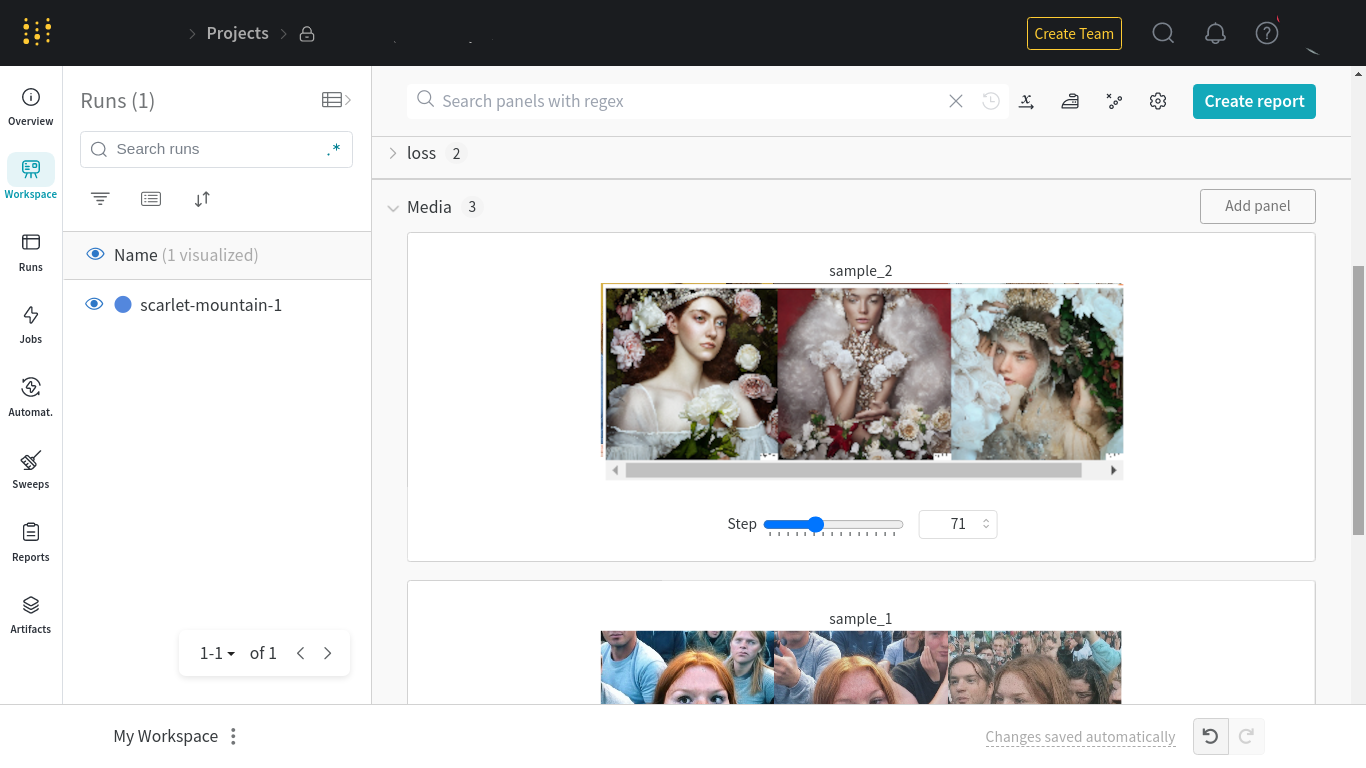
Task: Open first sample_1 image thumbnail
Action: (688, 667)
